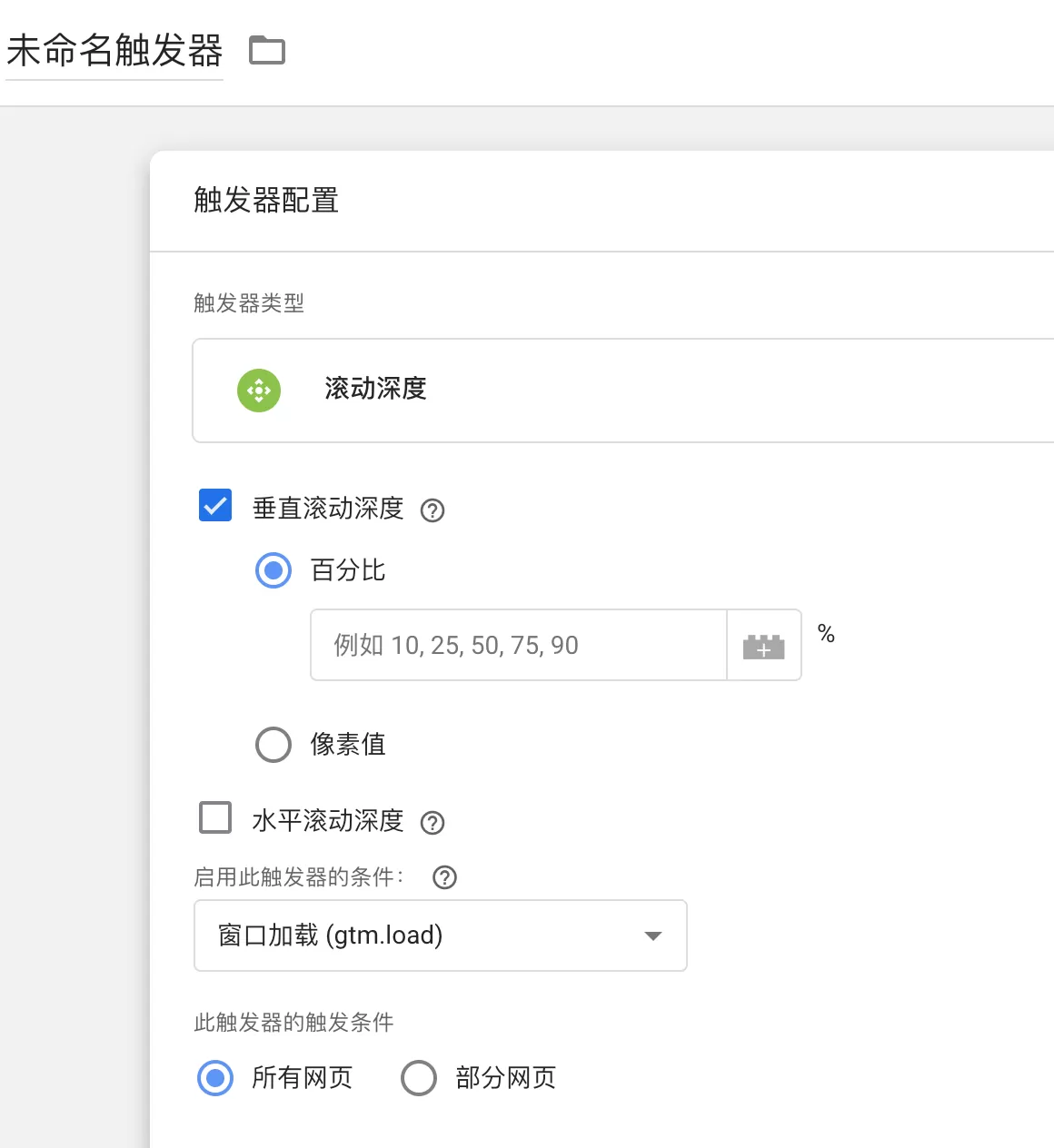This screenshot has width=1054, height=1148.
Task: Select the 所有网页 radio button
Action: coord(214,1078)
